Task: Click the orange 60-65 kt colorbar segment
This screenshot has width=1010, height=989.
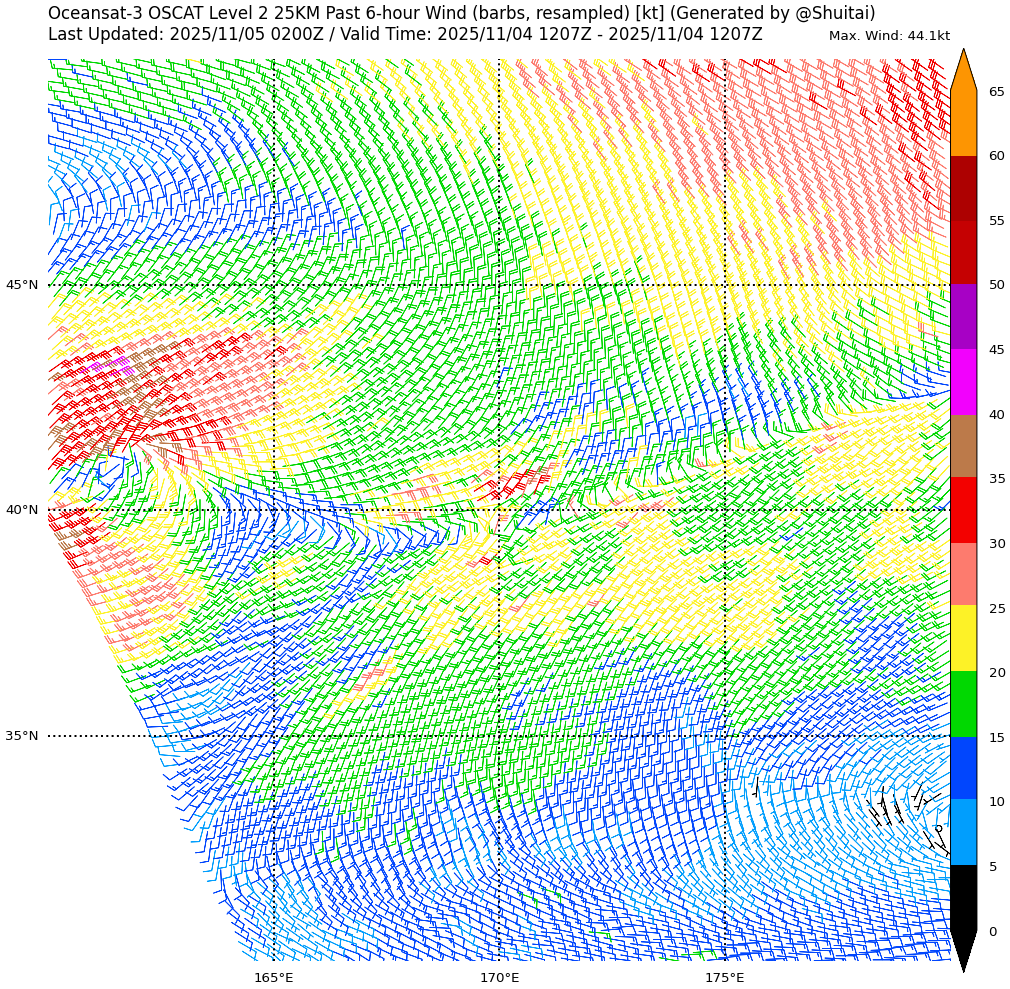Action: (x=963, y=123)
